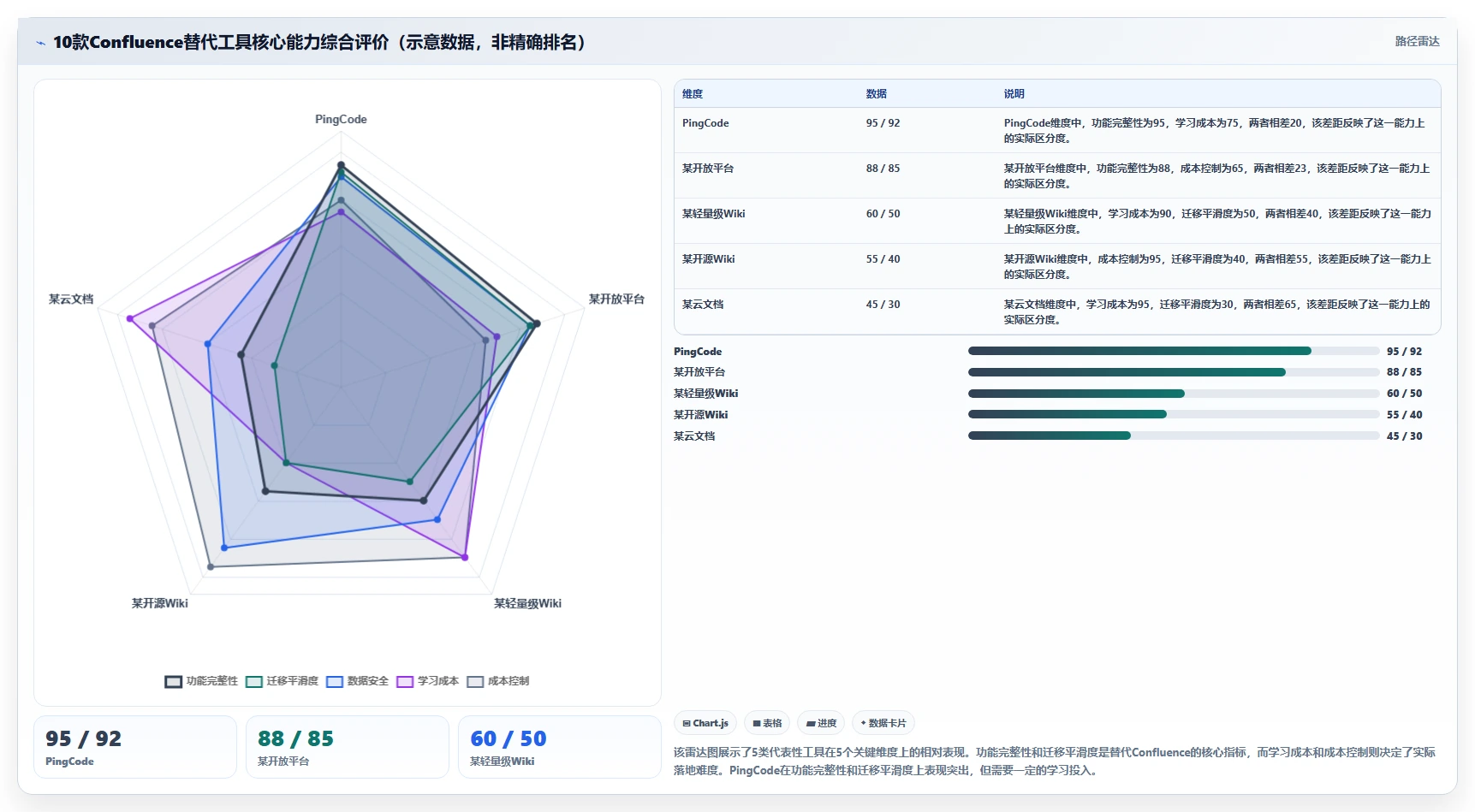
Task: Click the 学习成本 point on 某云文档 axis
Action: (130, 318)
